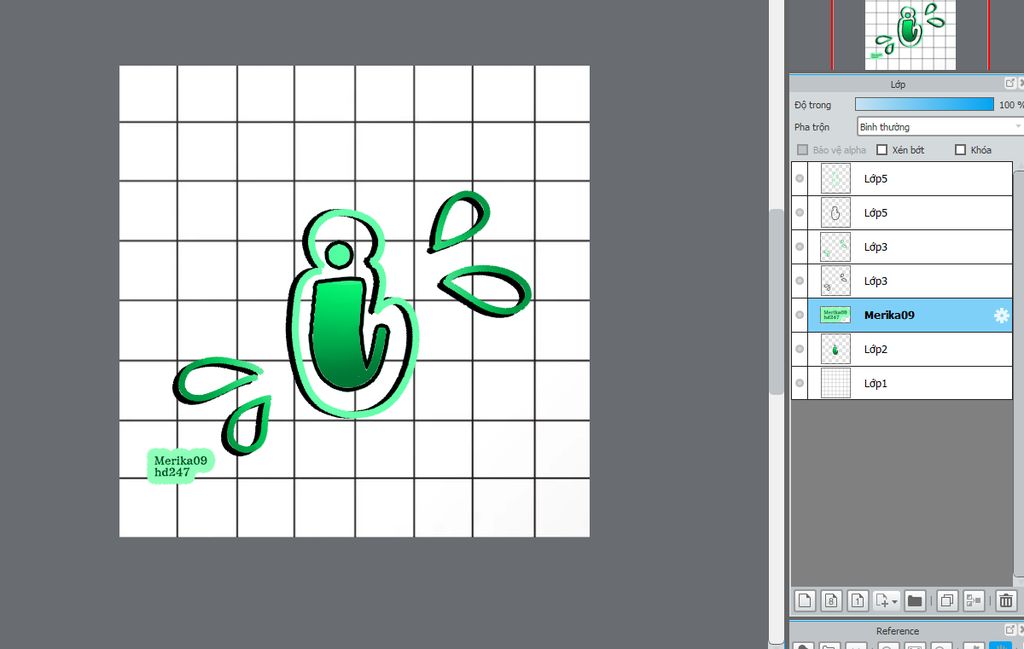Select the Merika09 text layer name
The image size is (1024, 649).
[x=889, y=315]
